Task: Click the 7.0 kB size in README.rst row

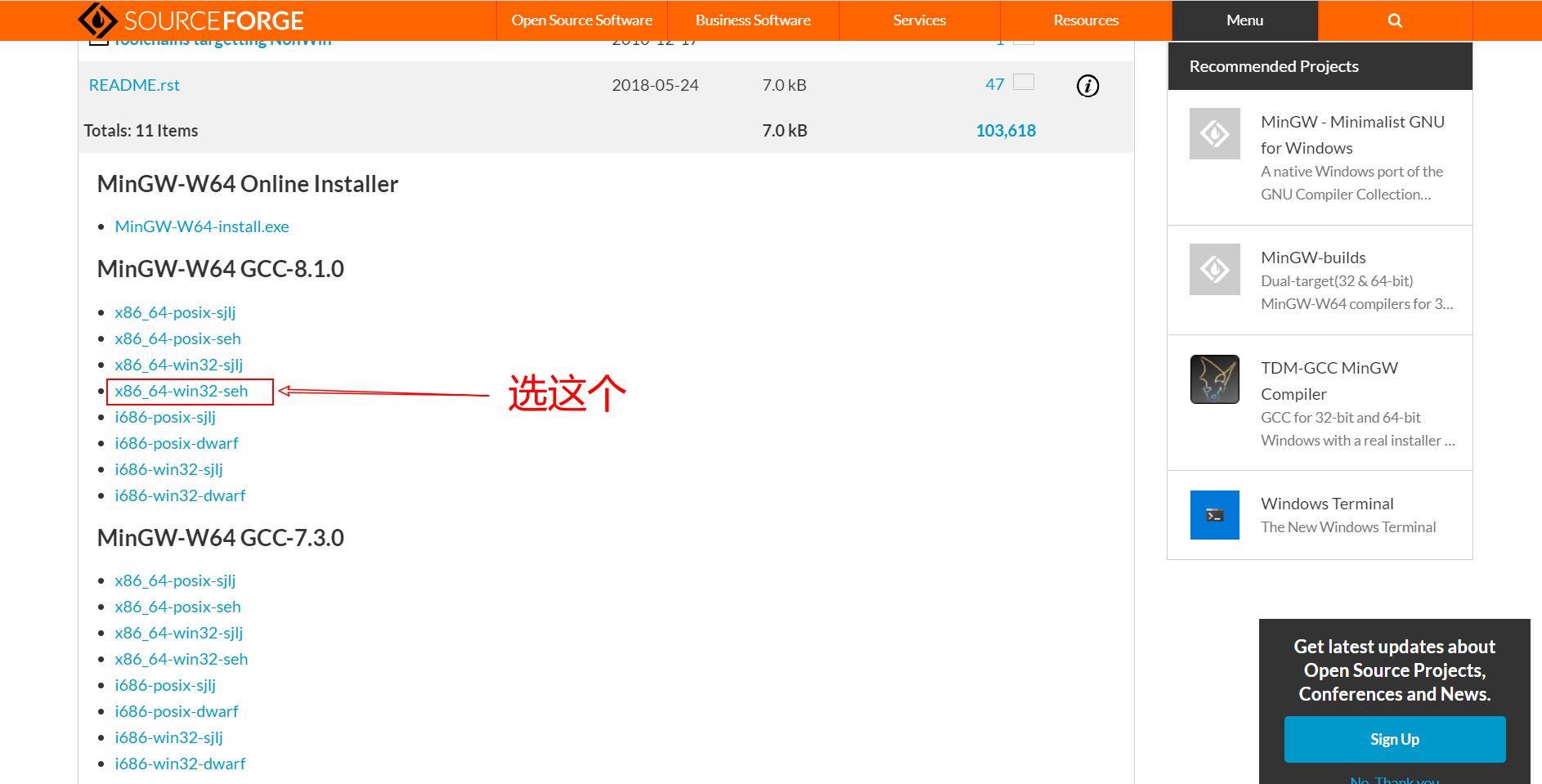Action: click(784, 85)
